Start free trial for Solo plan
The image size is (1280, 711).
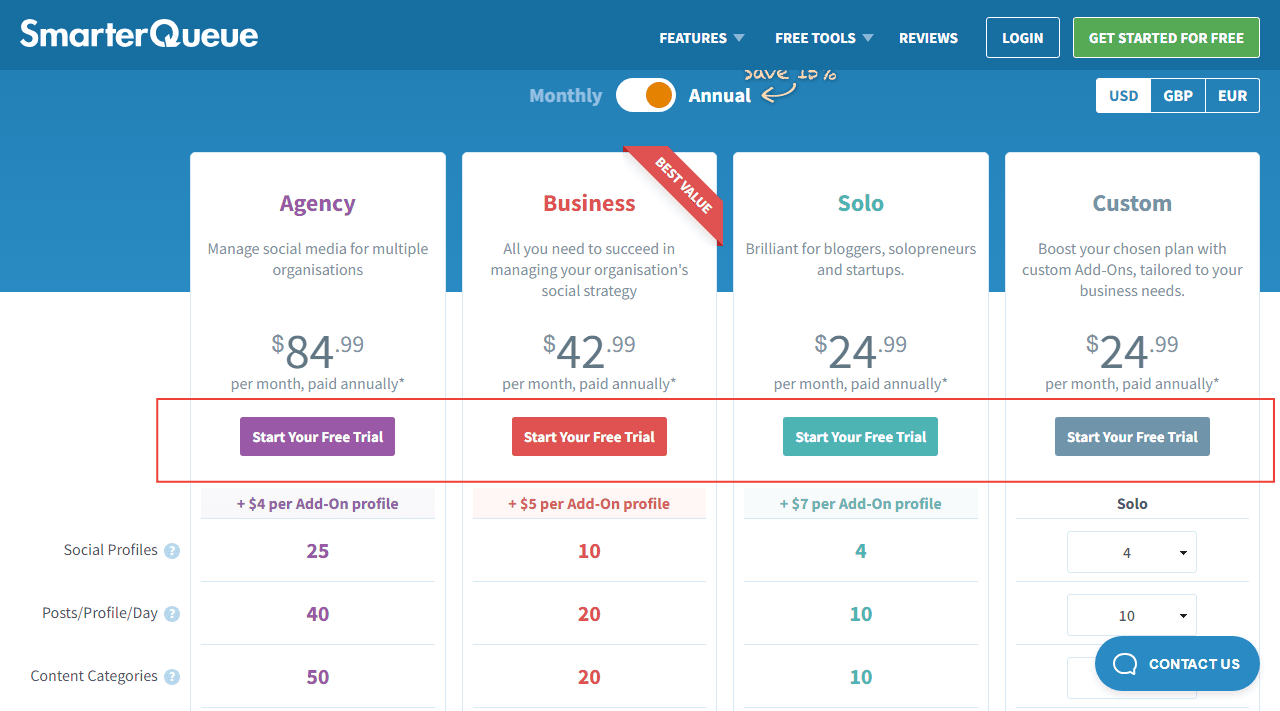[x=860, y=437]
